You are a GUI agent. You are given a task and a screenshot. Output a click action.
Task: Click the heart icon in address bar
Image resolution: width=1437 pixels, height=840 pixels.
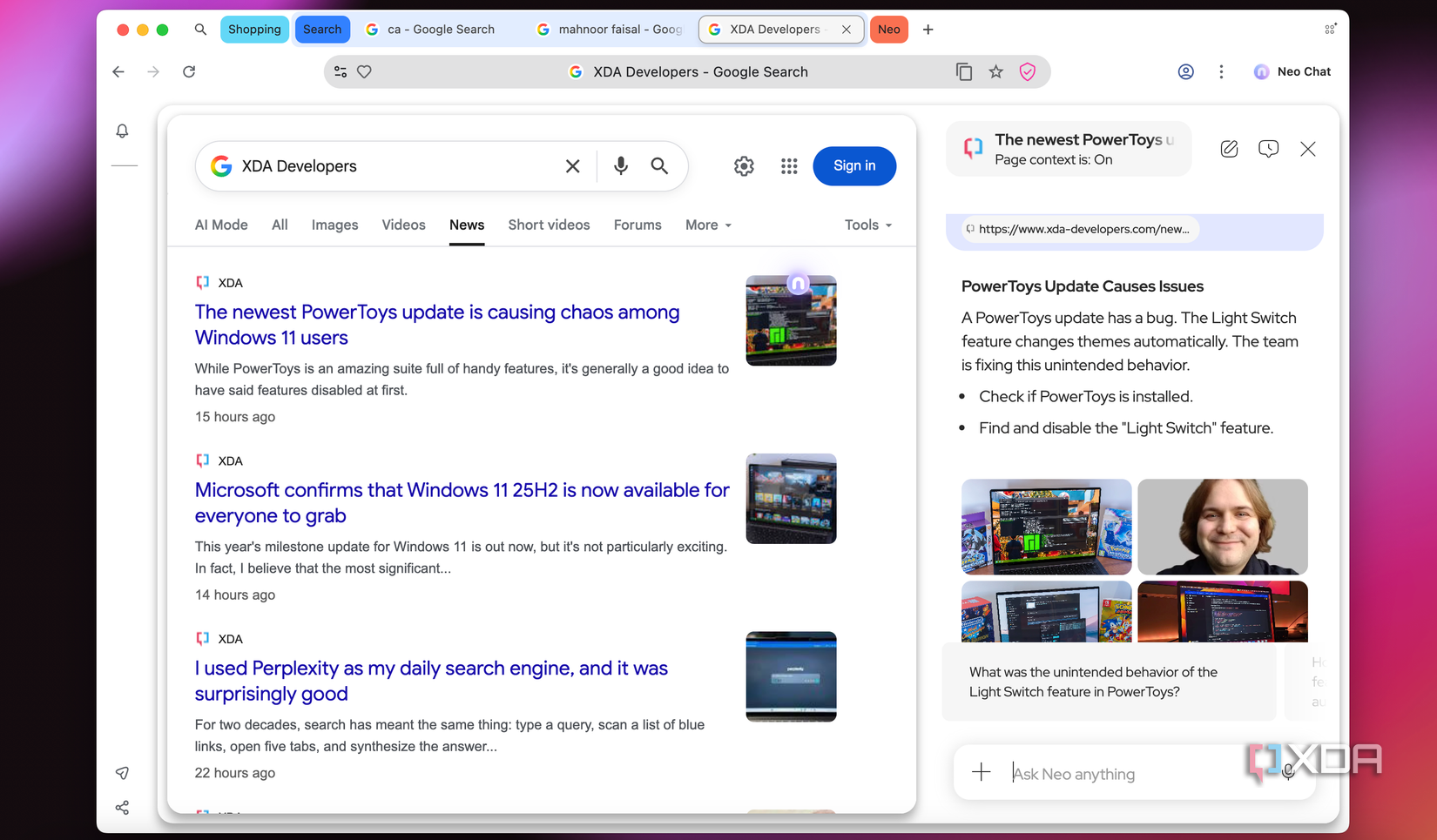click(364, 72)
